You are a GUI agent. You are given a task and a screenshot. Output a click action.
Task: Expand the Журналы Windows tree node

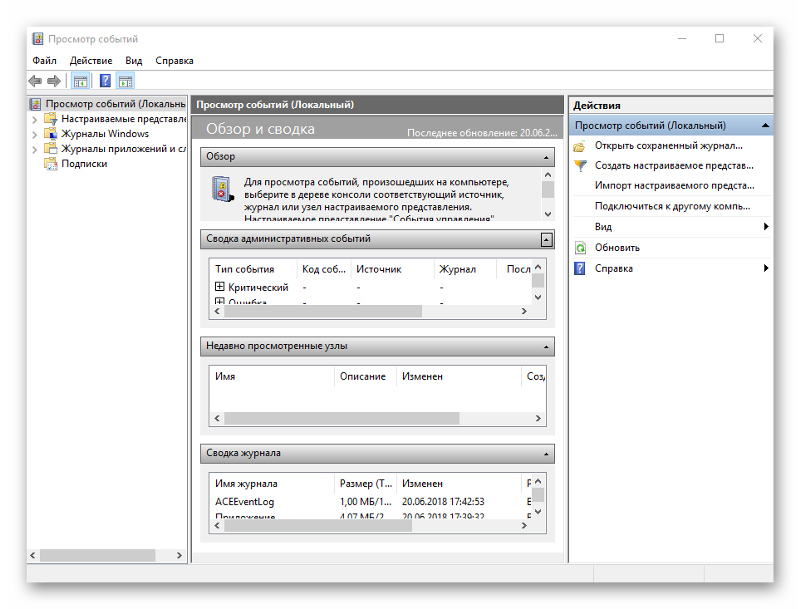point(35,134)
